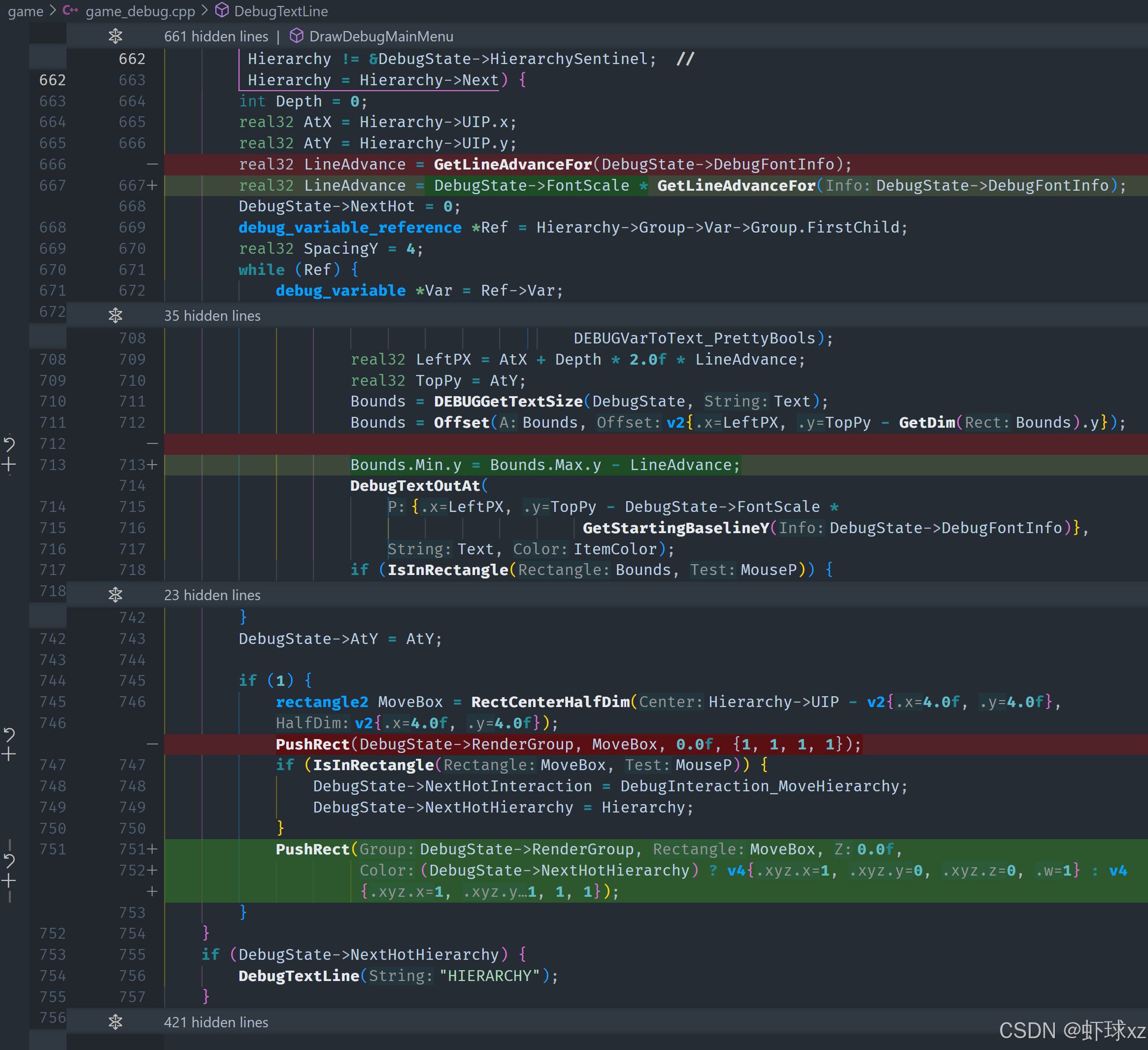The image size is (1148, 1050).
Task: Click the '661 hidden lines' label
Action: 216,36
